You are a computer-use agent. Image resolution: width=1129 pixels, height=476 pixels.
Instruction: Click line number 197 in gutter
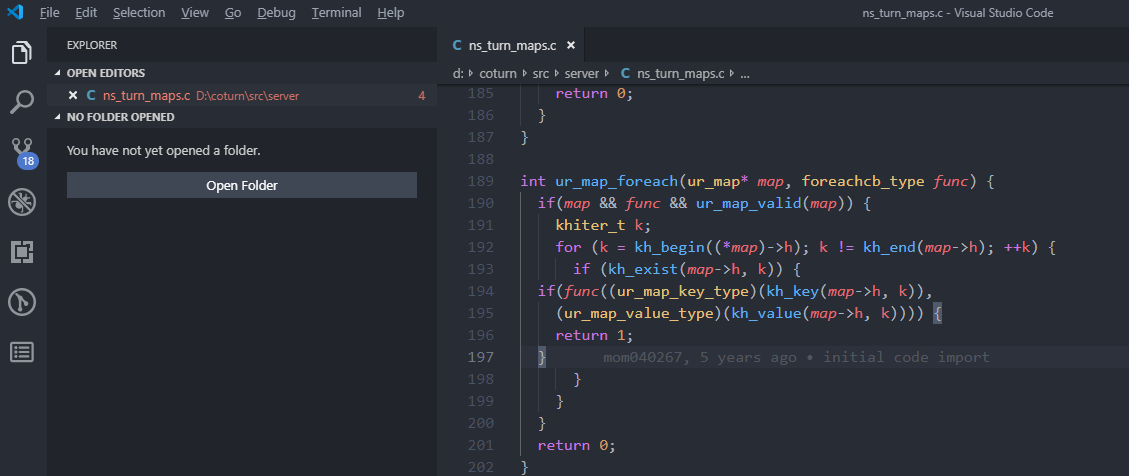tap(480, 357)
